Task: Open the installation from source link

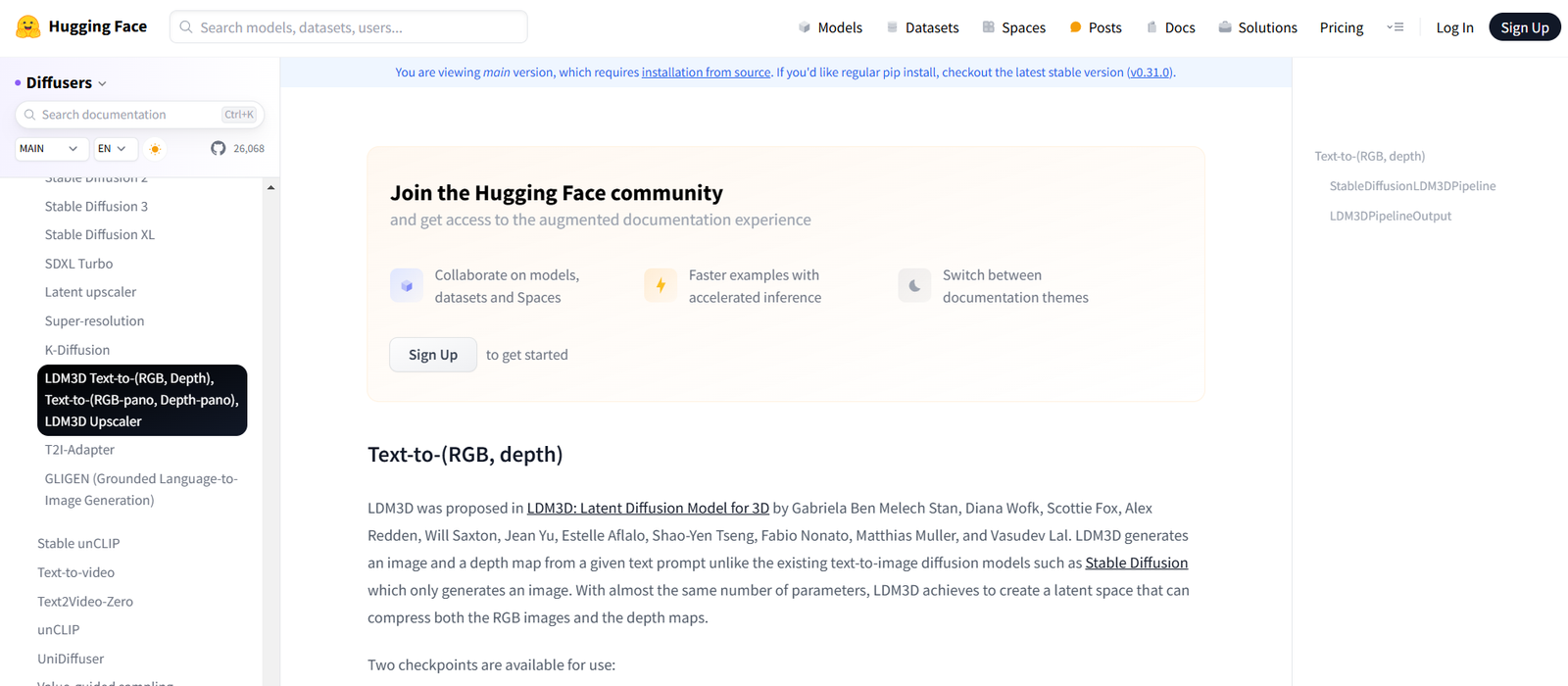Action: coord(706,73)
